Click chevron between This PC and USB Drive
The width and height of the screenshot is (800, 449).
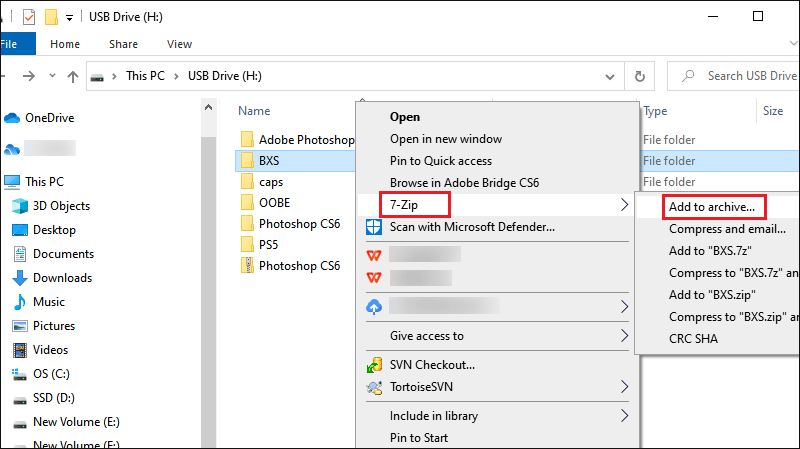[177, 76]
